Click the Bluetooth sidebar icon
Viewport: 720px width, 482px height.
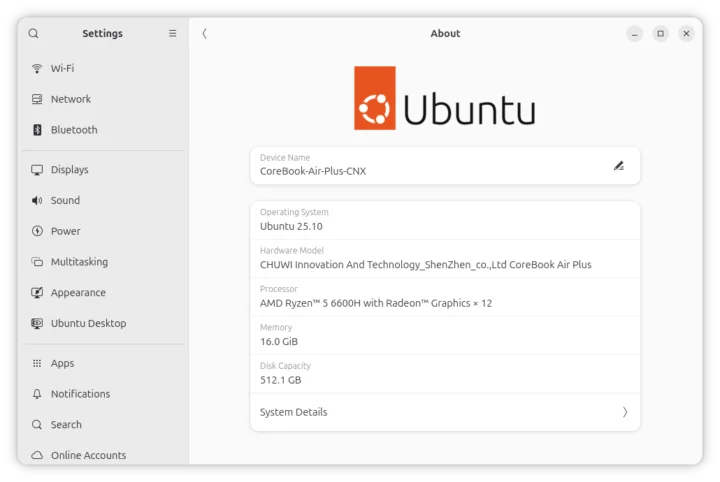[x=37, y=130]
